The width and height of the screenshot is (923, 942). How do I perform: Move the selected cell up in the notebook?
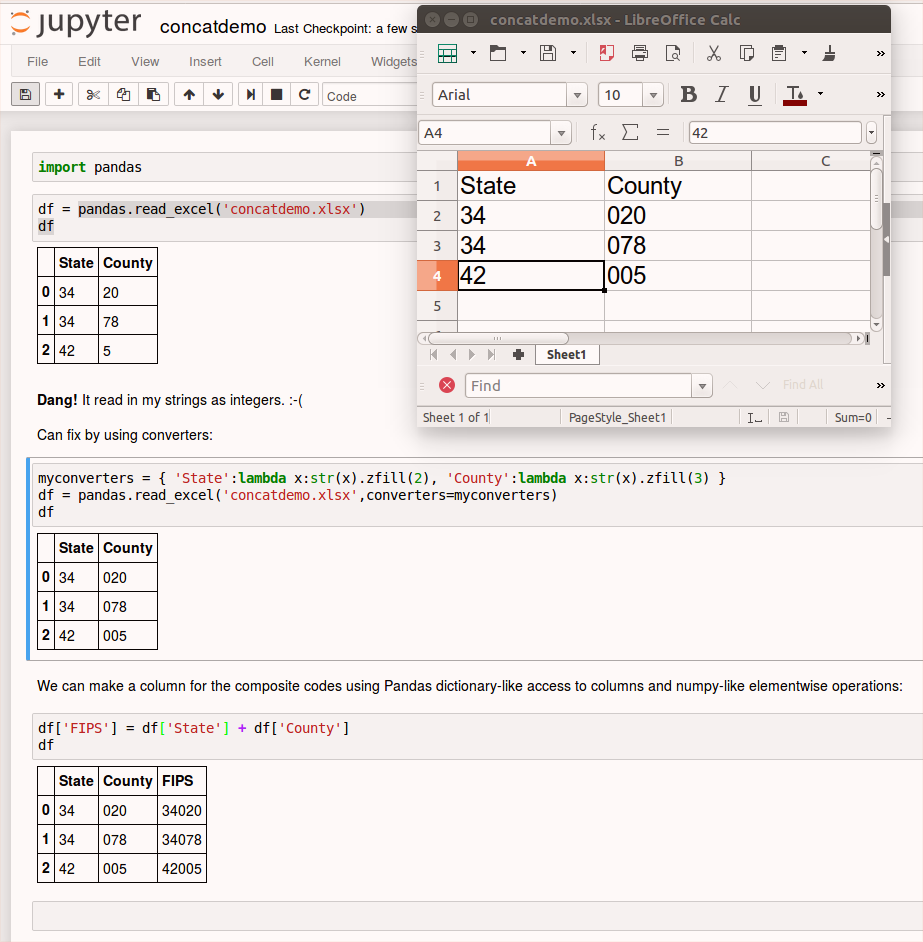[x=188, y=95]
